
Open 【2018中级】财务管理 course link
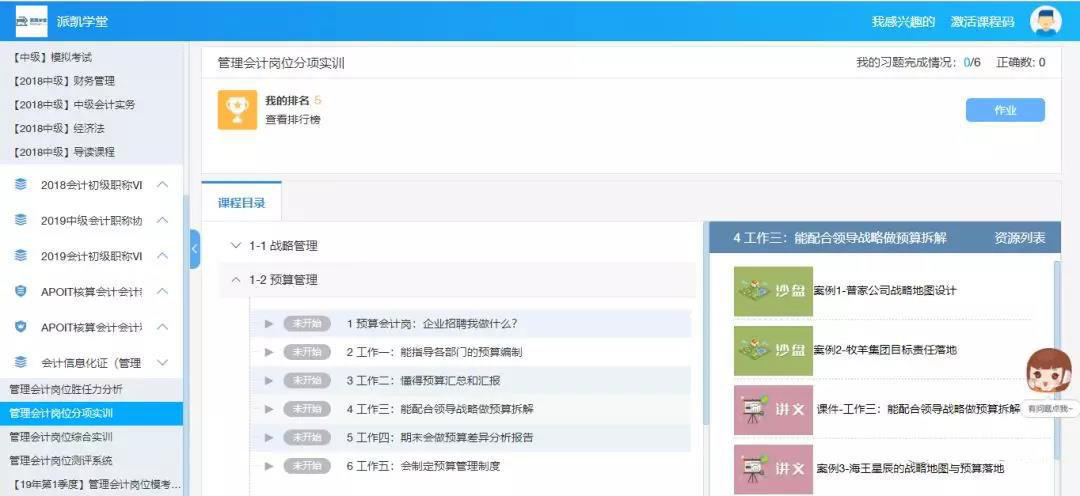[63, 81]
